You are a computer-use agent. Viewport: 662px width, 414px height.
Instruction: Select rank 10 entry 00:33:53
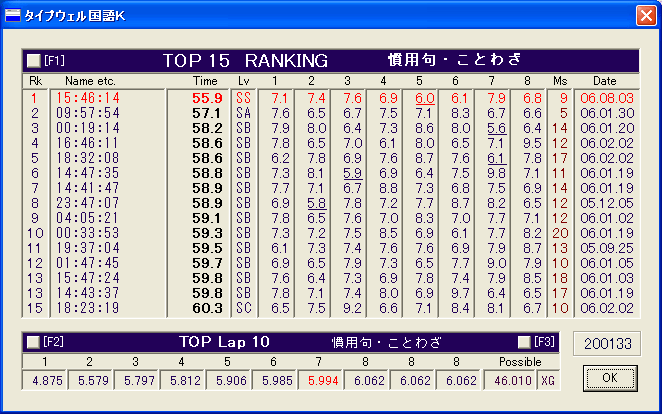(88, 233)
